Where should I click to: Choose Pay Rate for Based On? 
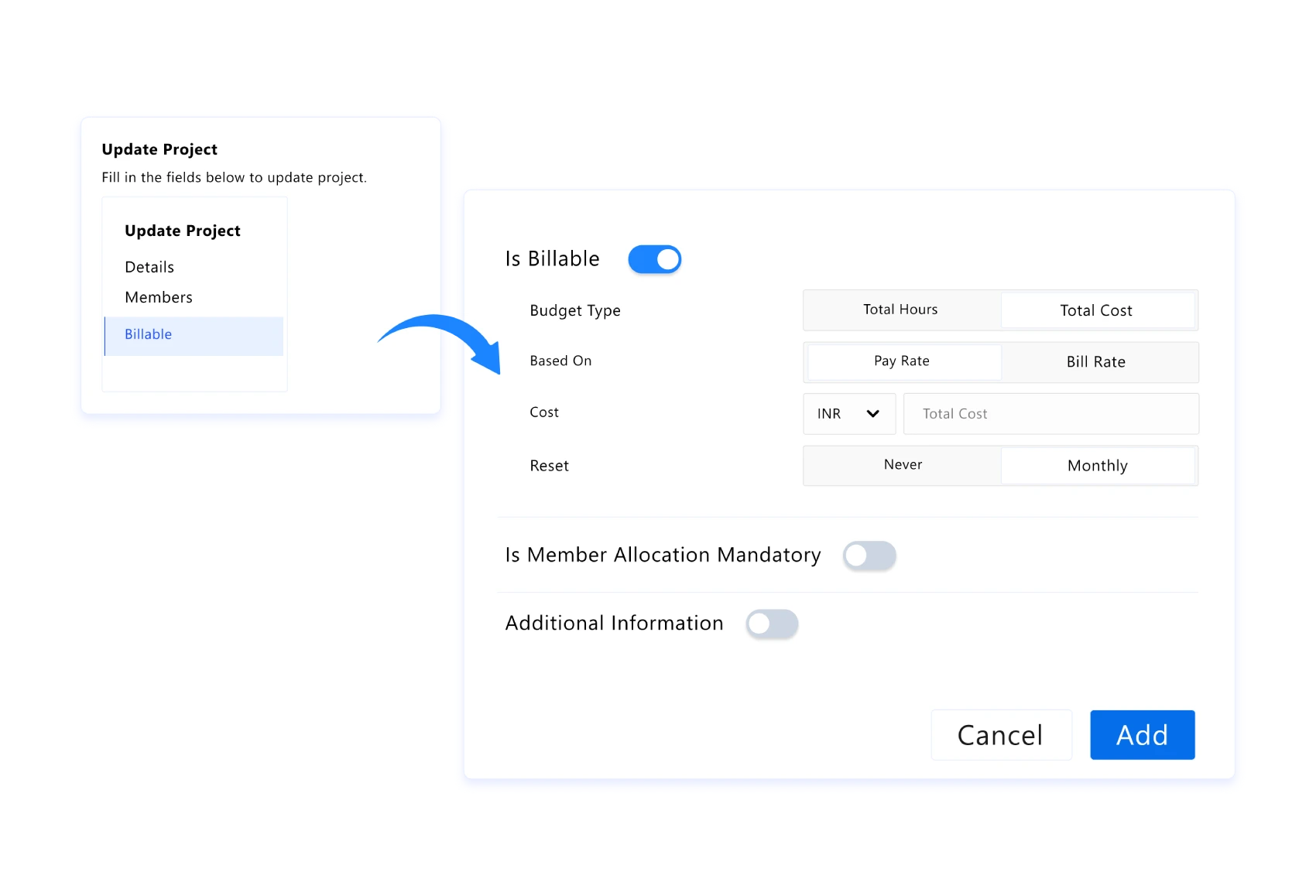click(x=903, y=361)
